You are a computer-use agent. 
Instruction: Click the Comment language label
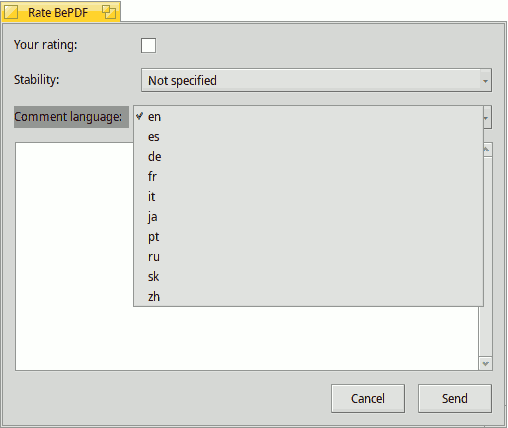[x=68, y=117]
